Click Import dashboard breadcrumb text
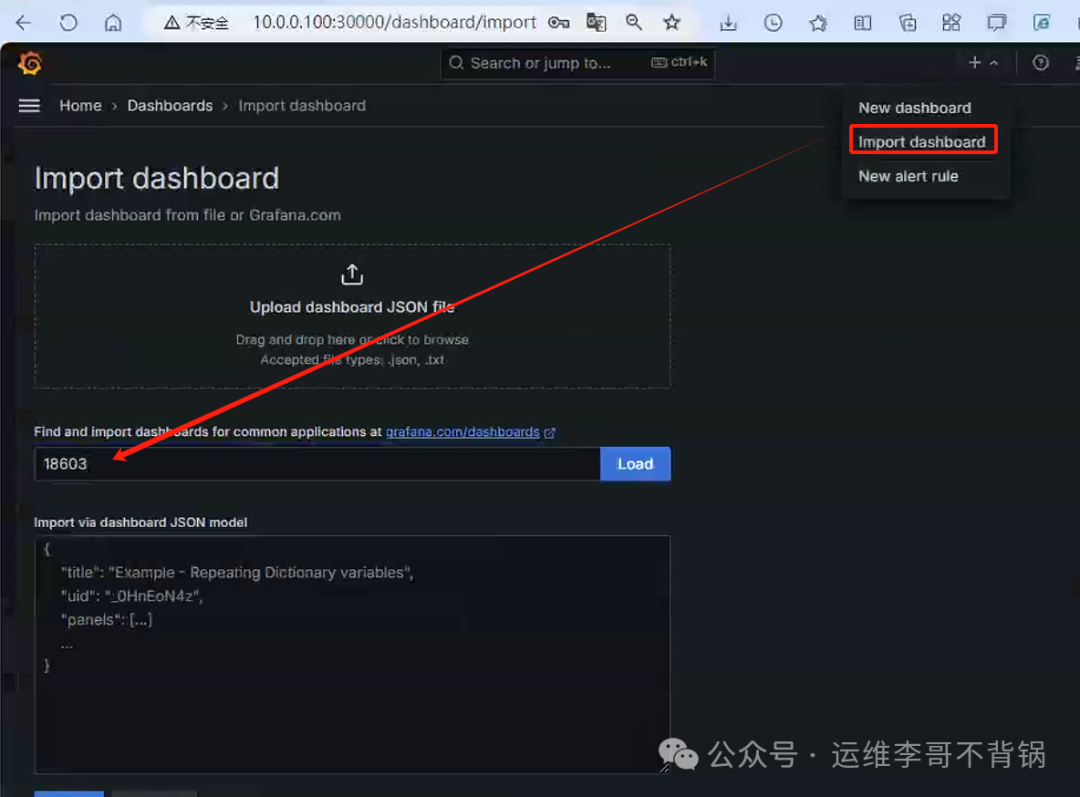The image size is (1080, 797). pos(302,105)
